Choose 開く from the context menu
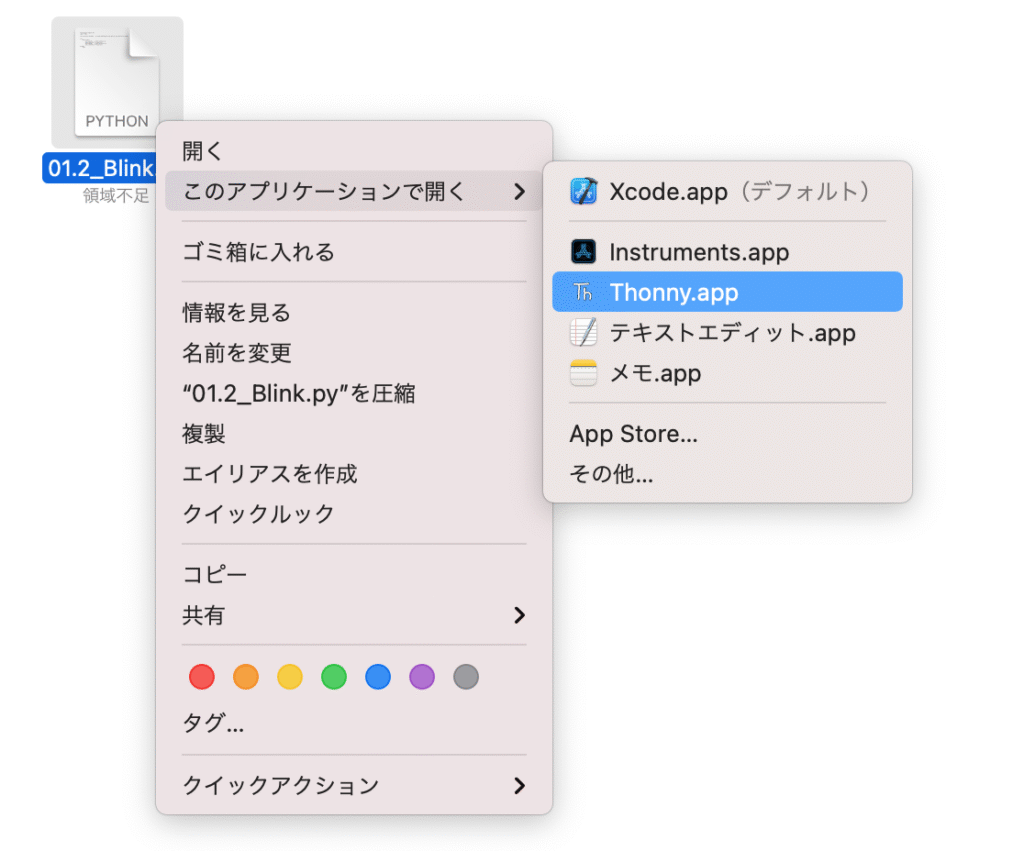This screenshot has height=851, width=1024. tap(354, 151)
